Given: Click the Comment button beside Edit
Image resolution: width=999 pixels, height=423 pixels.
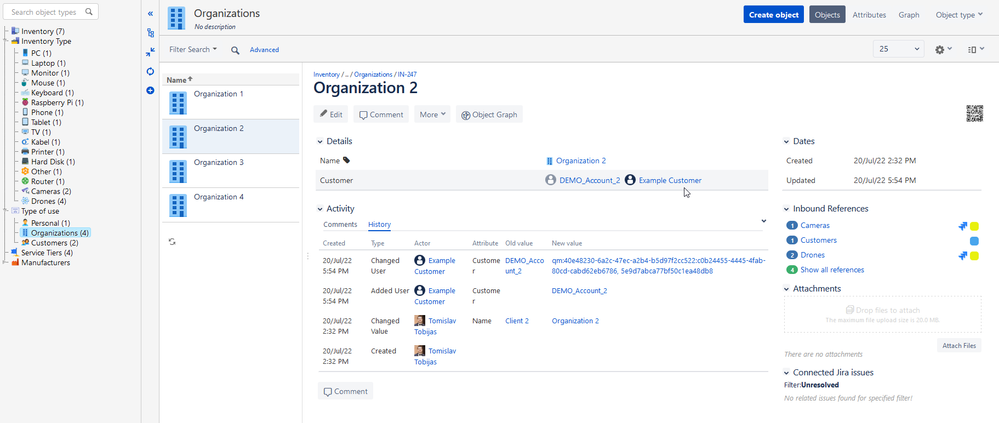Looking at the screenshot, I should coord(381,115).
